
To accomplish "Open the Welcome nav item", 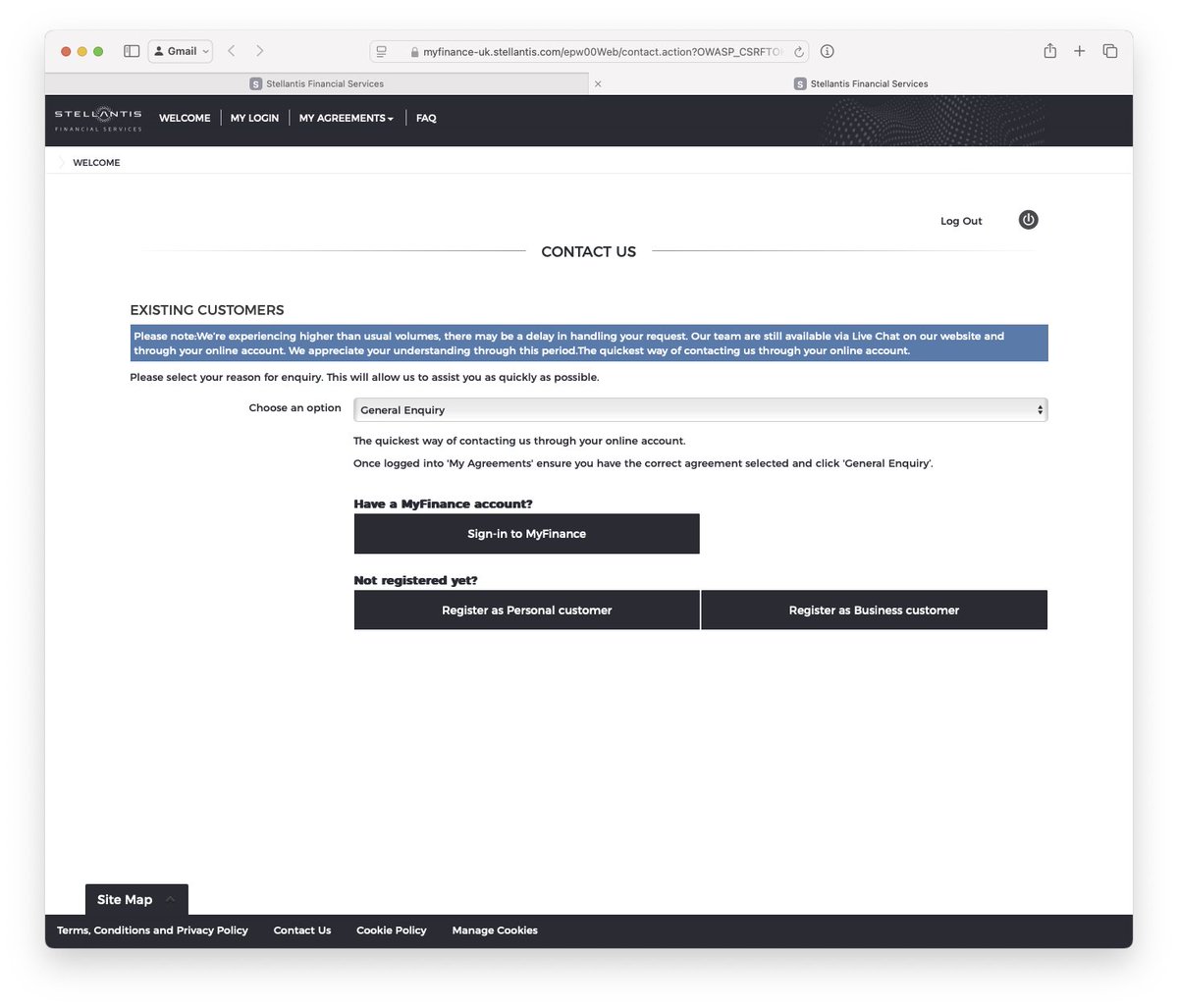I will pos(185,118).
